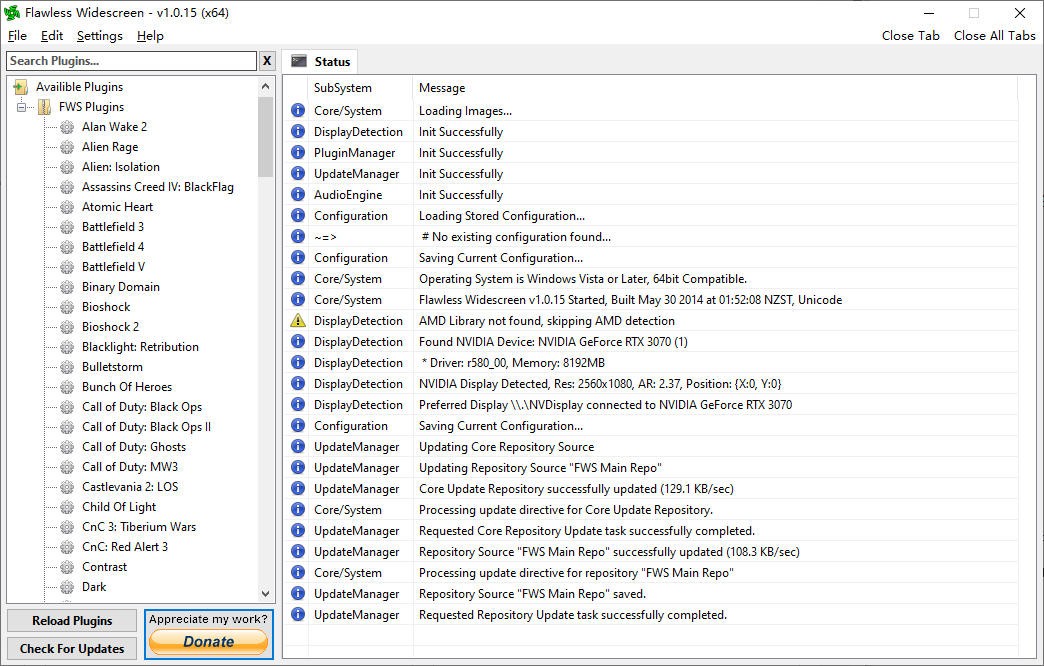
Task: Open the Settings menu
Action: [100, 36]
